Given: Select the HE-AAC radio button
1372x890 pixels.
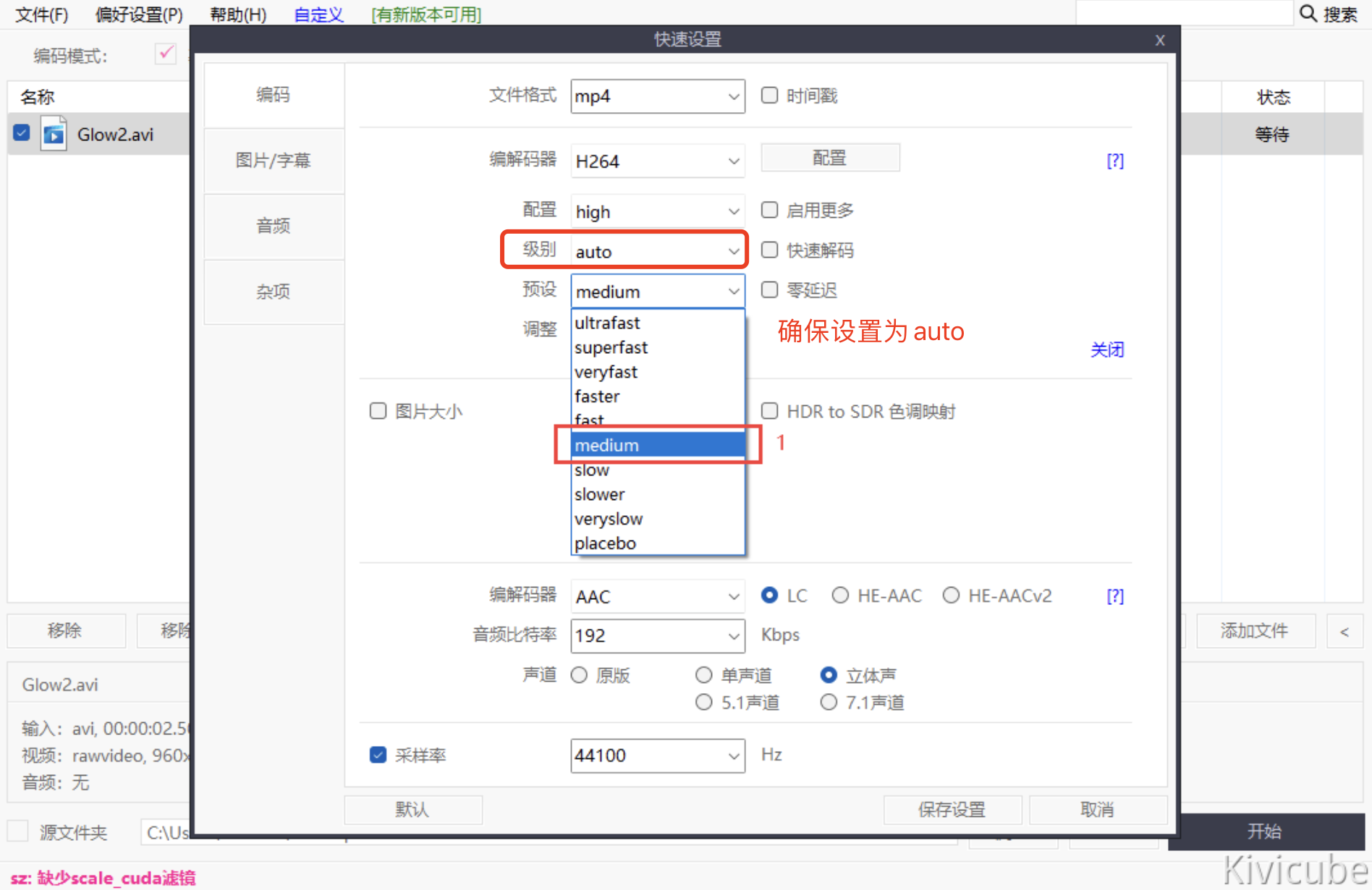Looking at the screenshot, I should point(840,596).
